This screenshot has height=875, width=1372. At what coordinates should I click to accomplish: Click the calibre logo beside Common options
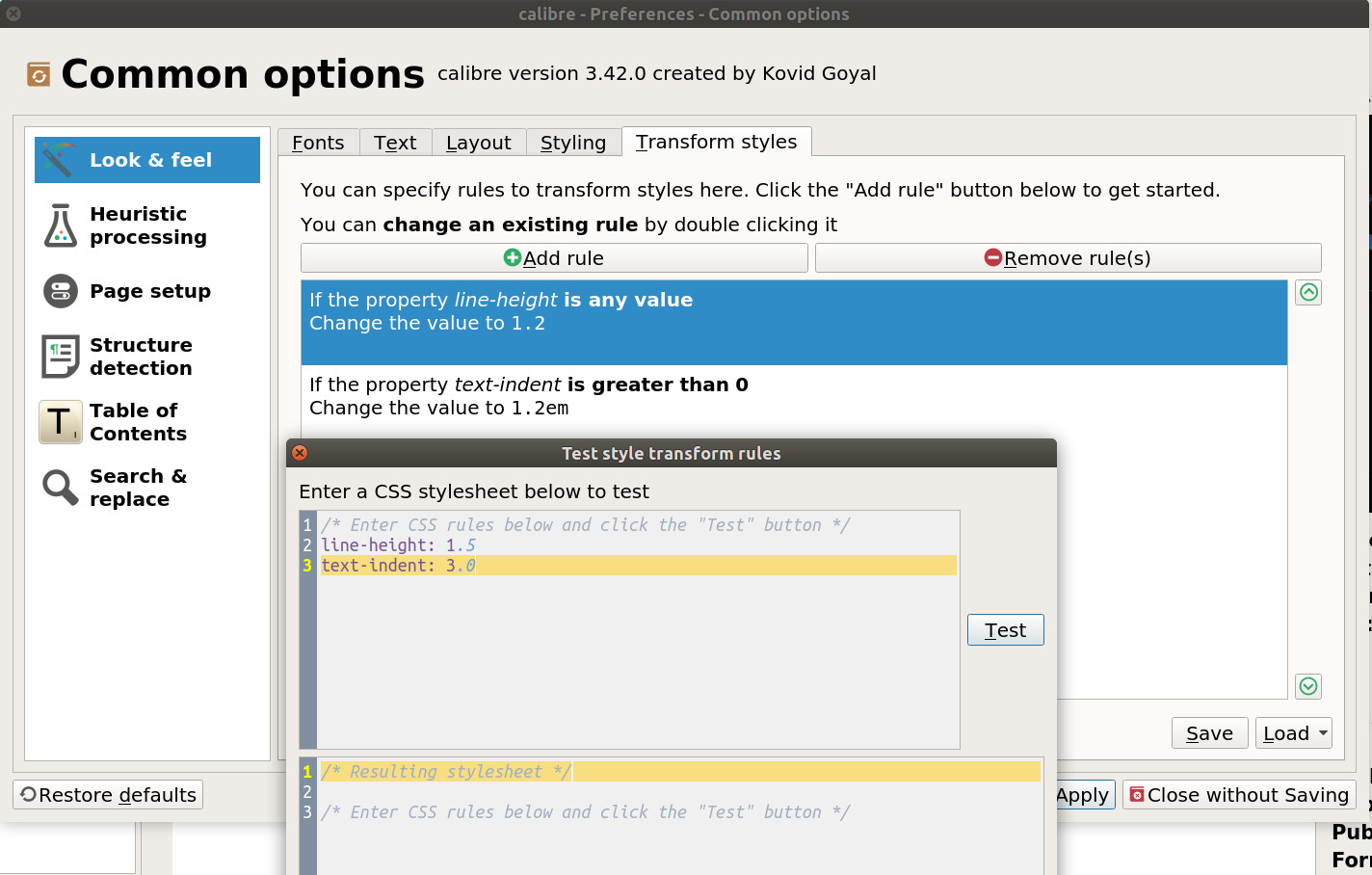tap(39, 74)
